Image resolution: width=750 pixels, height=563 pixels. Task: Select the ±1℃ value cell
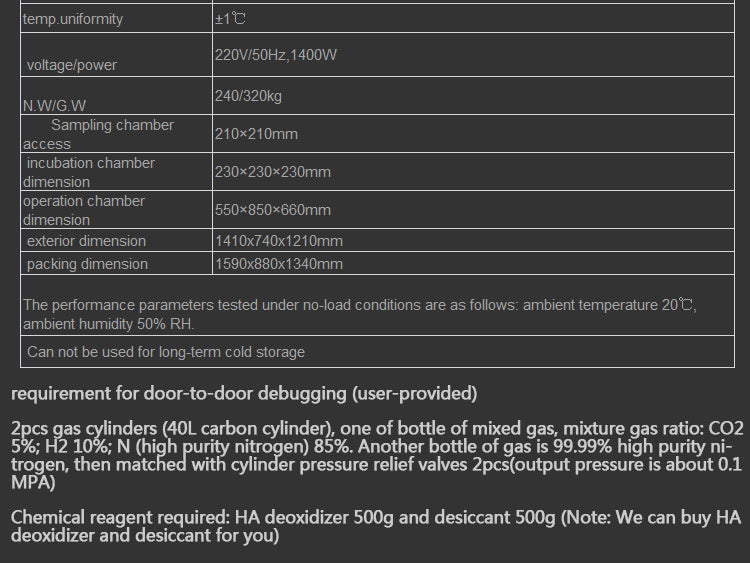point(473,19)
